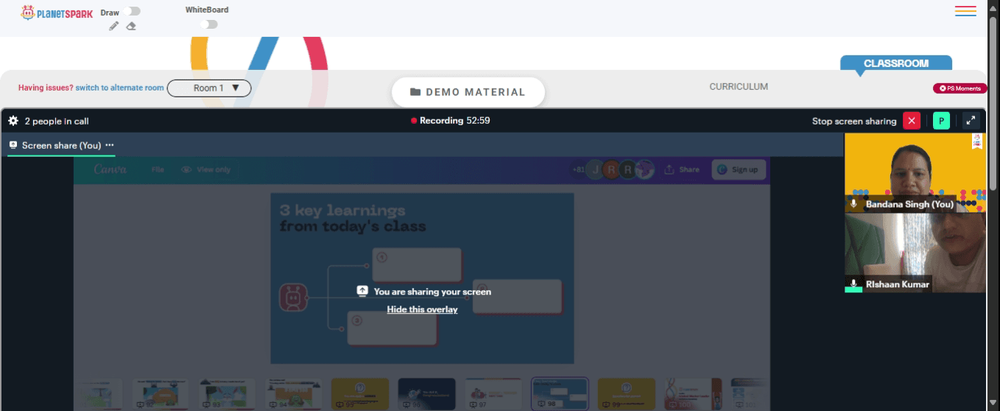Select slide thumbnail 95
Screen dimensions: 1000x411
360,393
